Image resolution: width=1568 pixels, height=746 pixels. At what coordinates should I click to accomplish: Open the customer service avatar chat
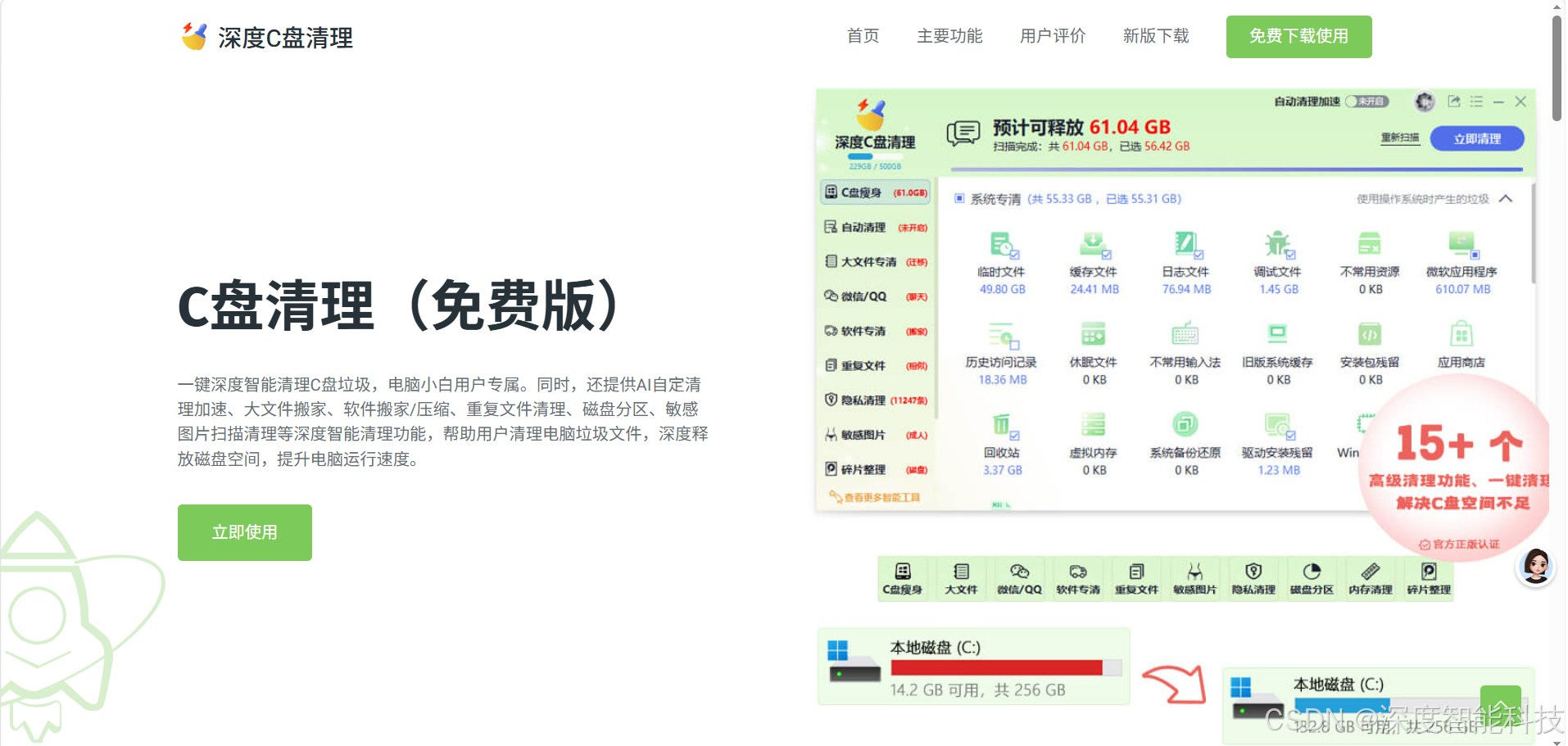tap(1536, 567)
